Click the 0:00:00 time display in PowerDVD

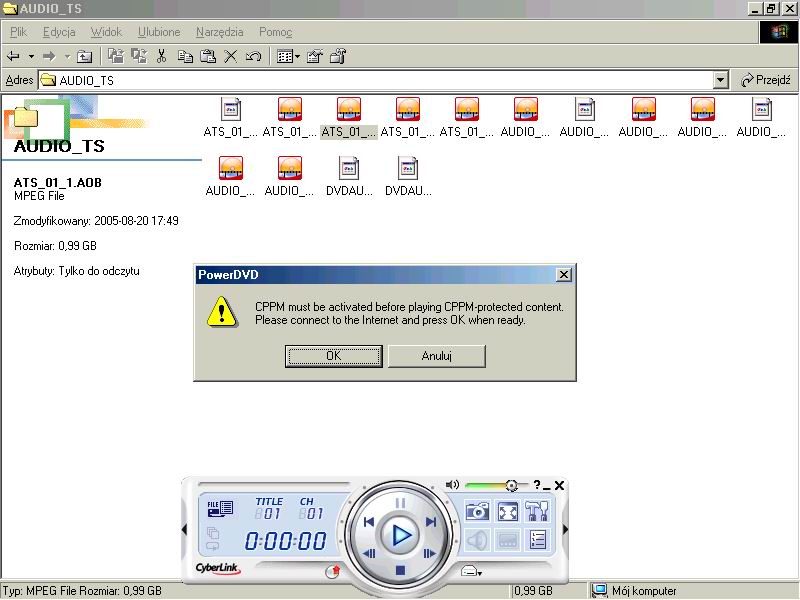(286, 541)
